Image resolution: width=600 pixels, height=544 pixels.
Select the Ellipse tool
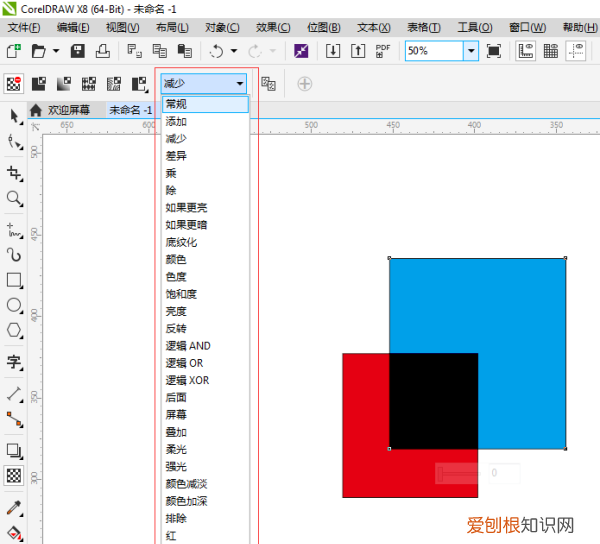point(14,305)
